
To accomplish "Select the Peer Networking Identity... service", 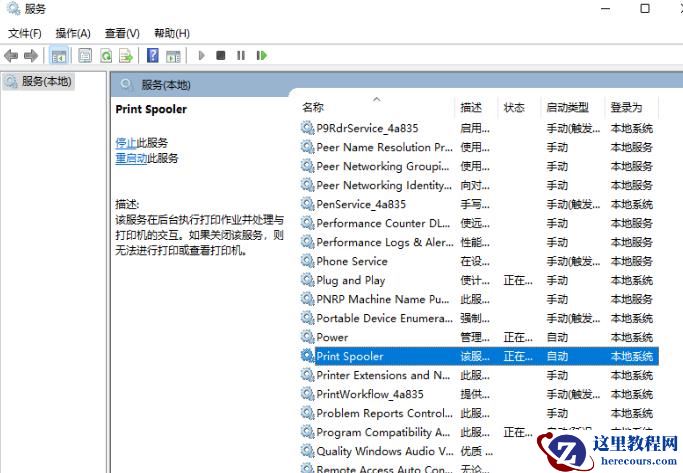I will (384, 185).
